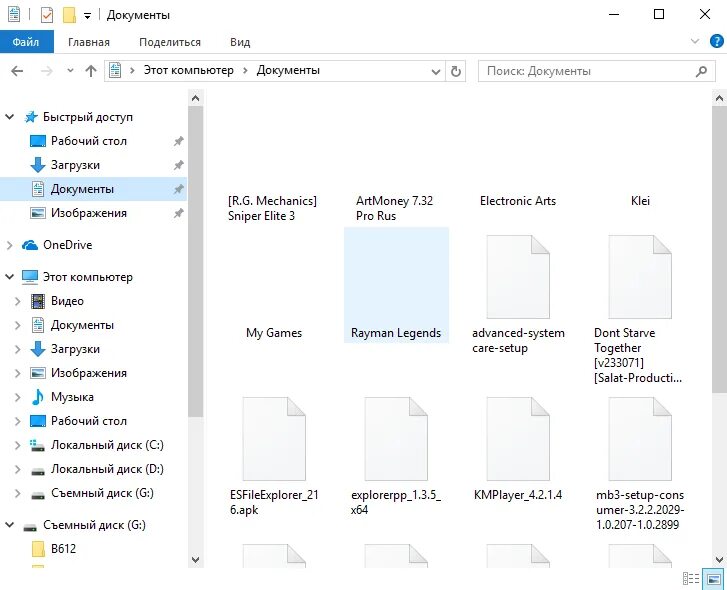Go up one level with the up arrow
The width and height of the screenshot is (727, 590).
click(x=91, y=71)
